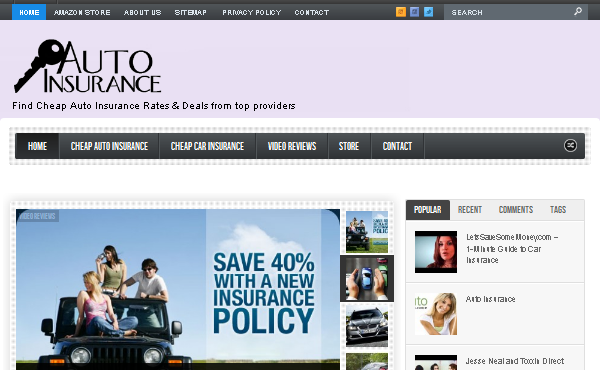
Task: Open the Jesse Neal and Tooth Direct post
Action: (515, 361)
